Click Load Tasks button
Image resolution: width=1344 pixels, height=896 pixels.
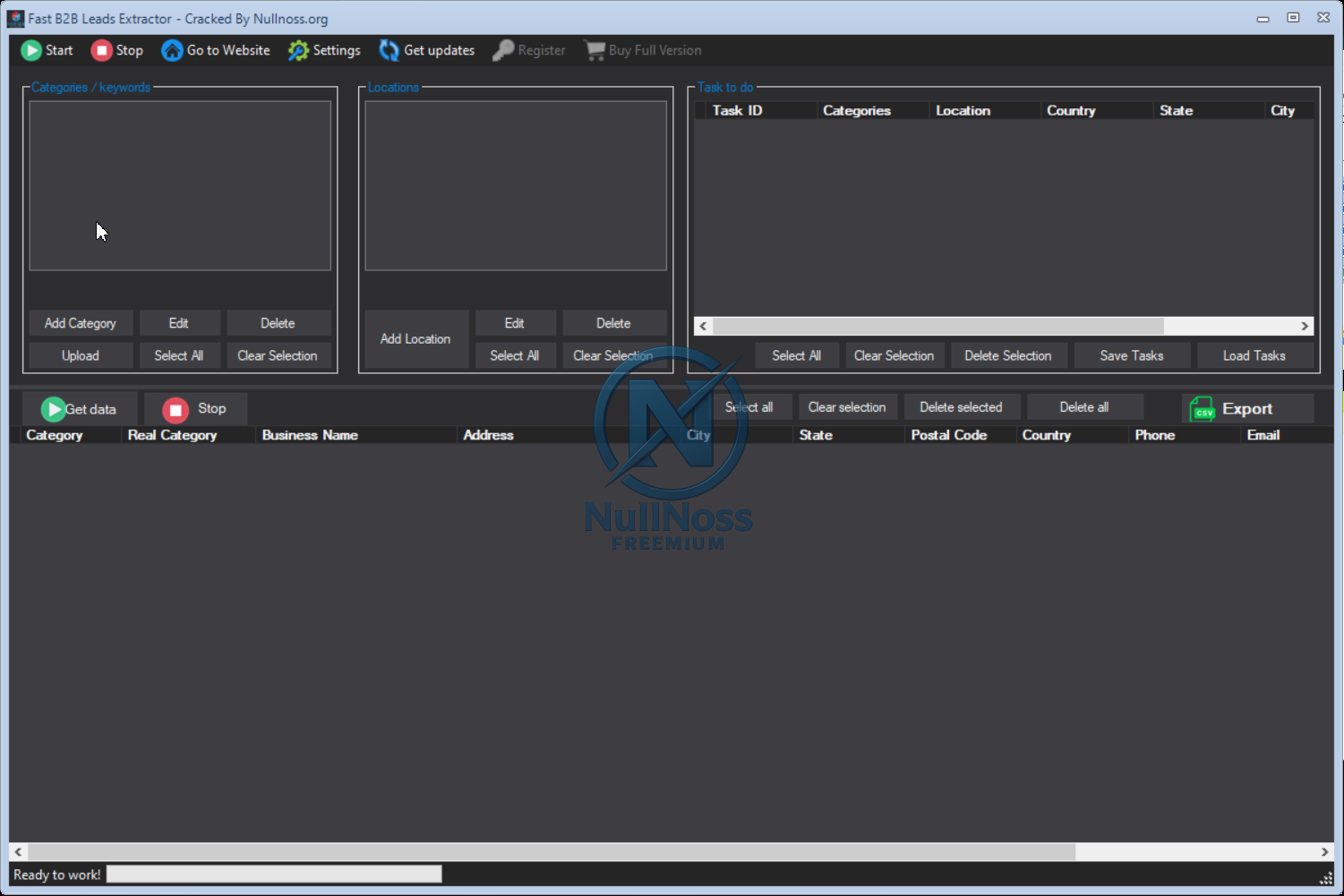[1254, 355]
